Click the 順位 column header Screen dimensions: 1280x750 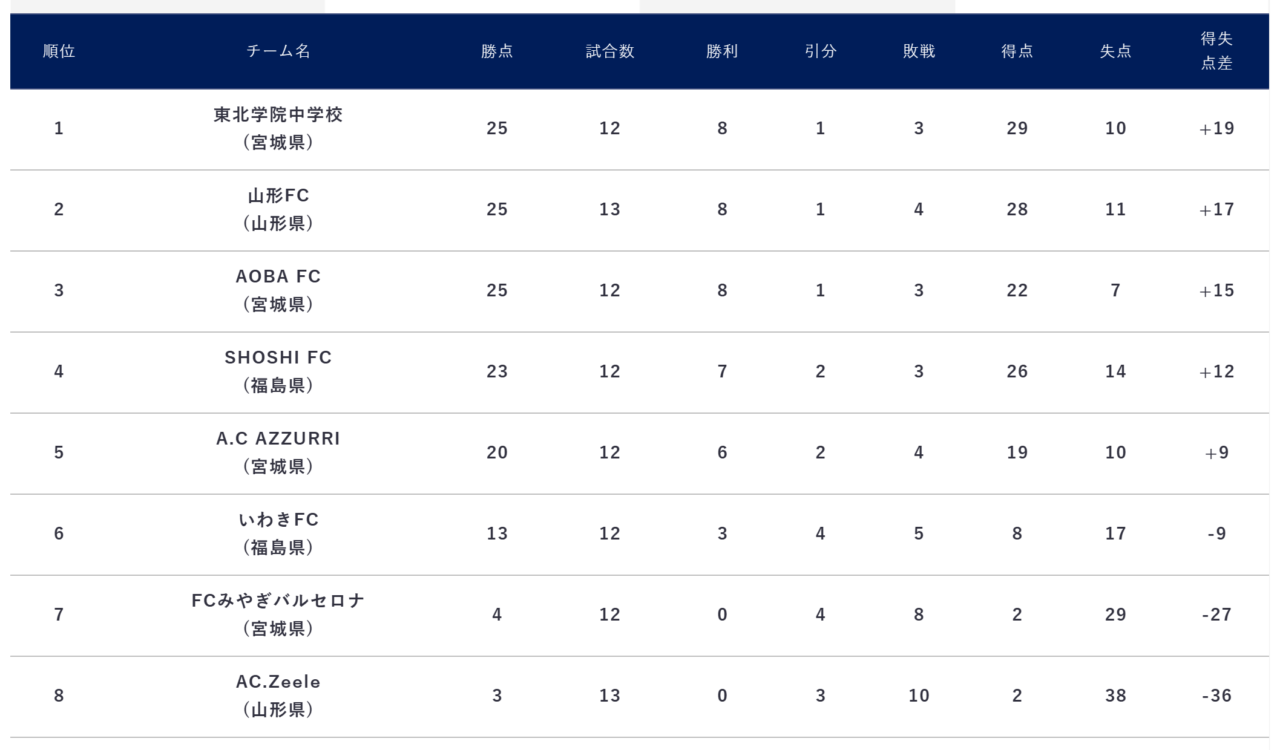click(x=59, y=52)
